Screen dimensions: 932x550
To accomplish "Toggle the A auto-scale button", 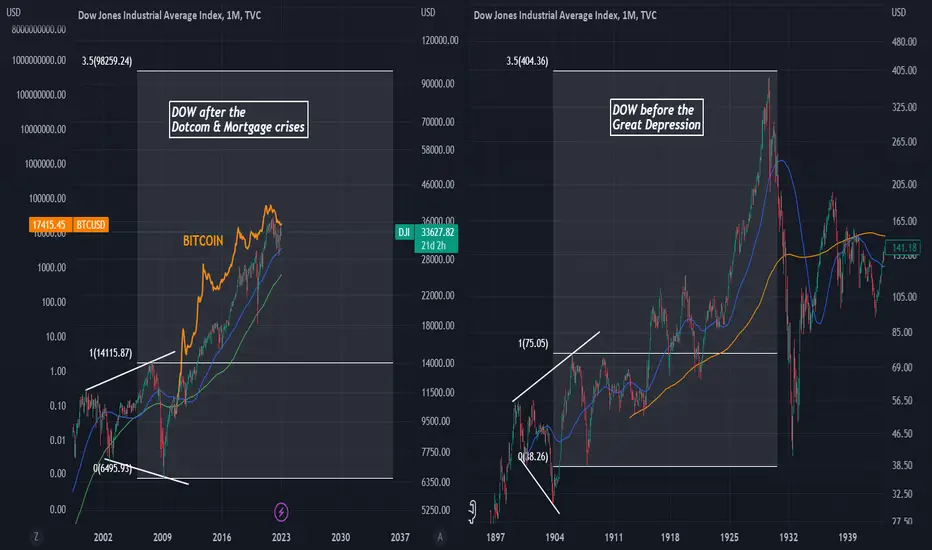I will click(440, 537).
